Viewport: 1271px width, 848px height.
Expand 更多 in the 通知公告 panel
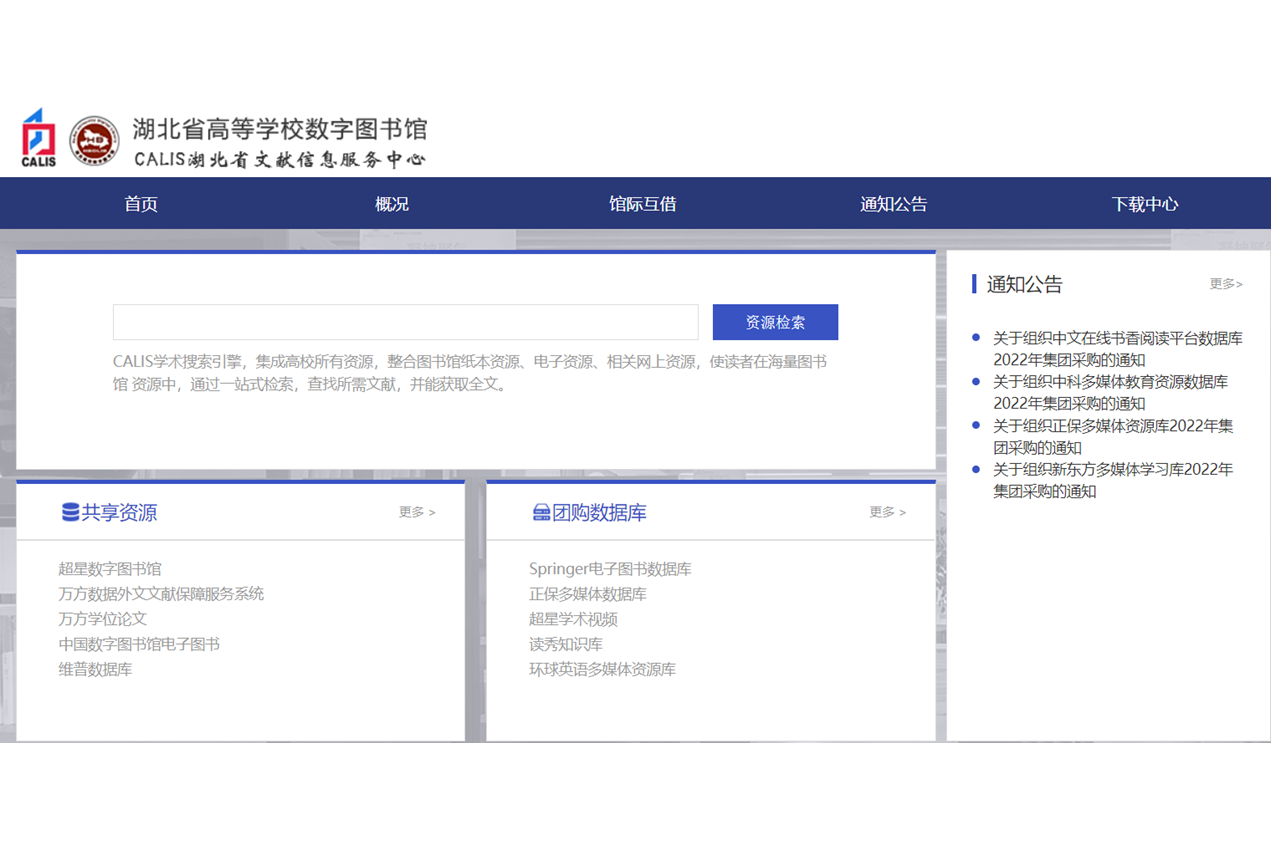[x=1225, y=284]
